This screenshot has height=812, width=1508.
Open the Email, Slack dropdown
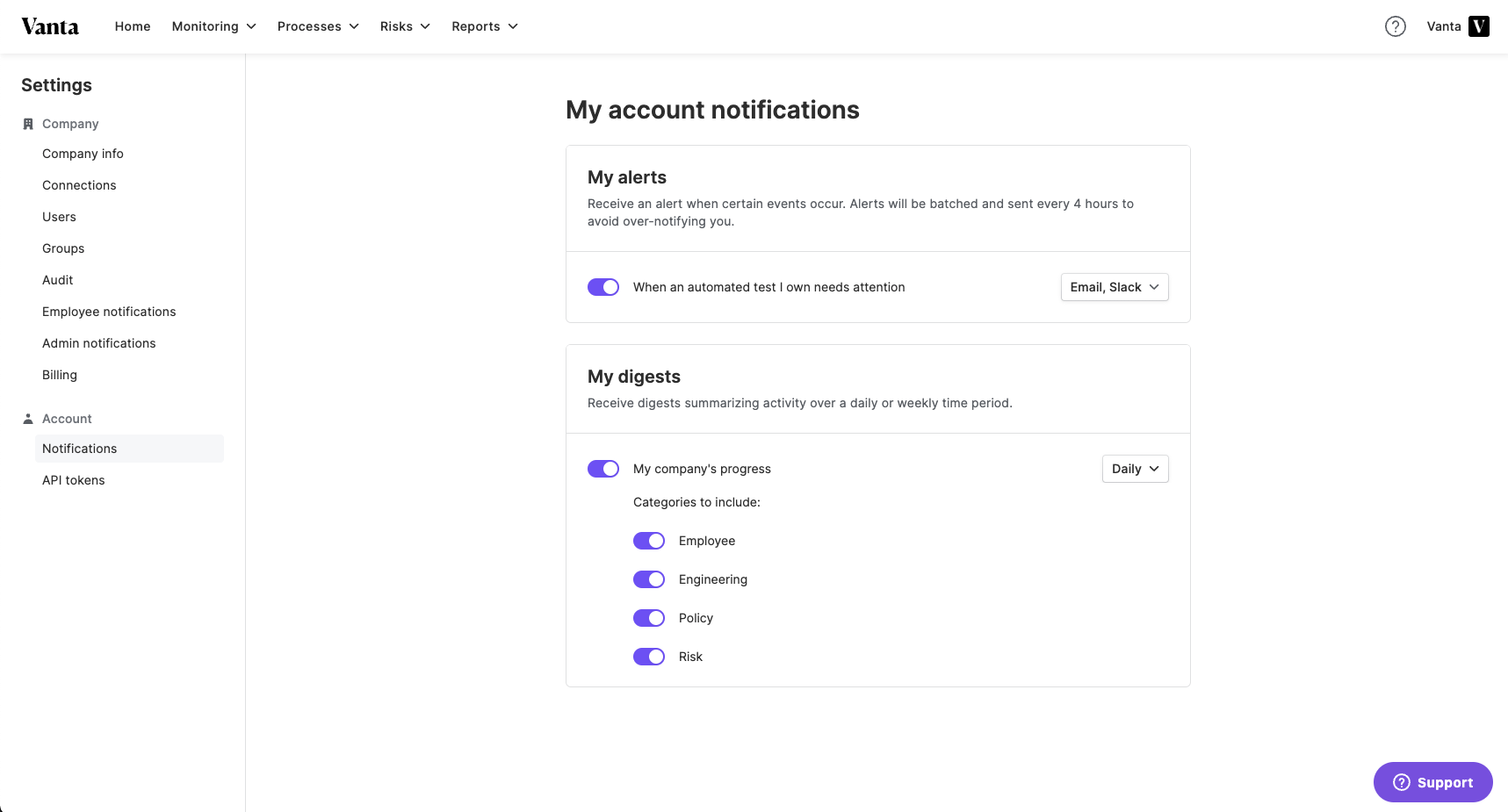[1115, 287]
